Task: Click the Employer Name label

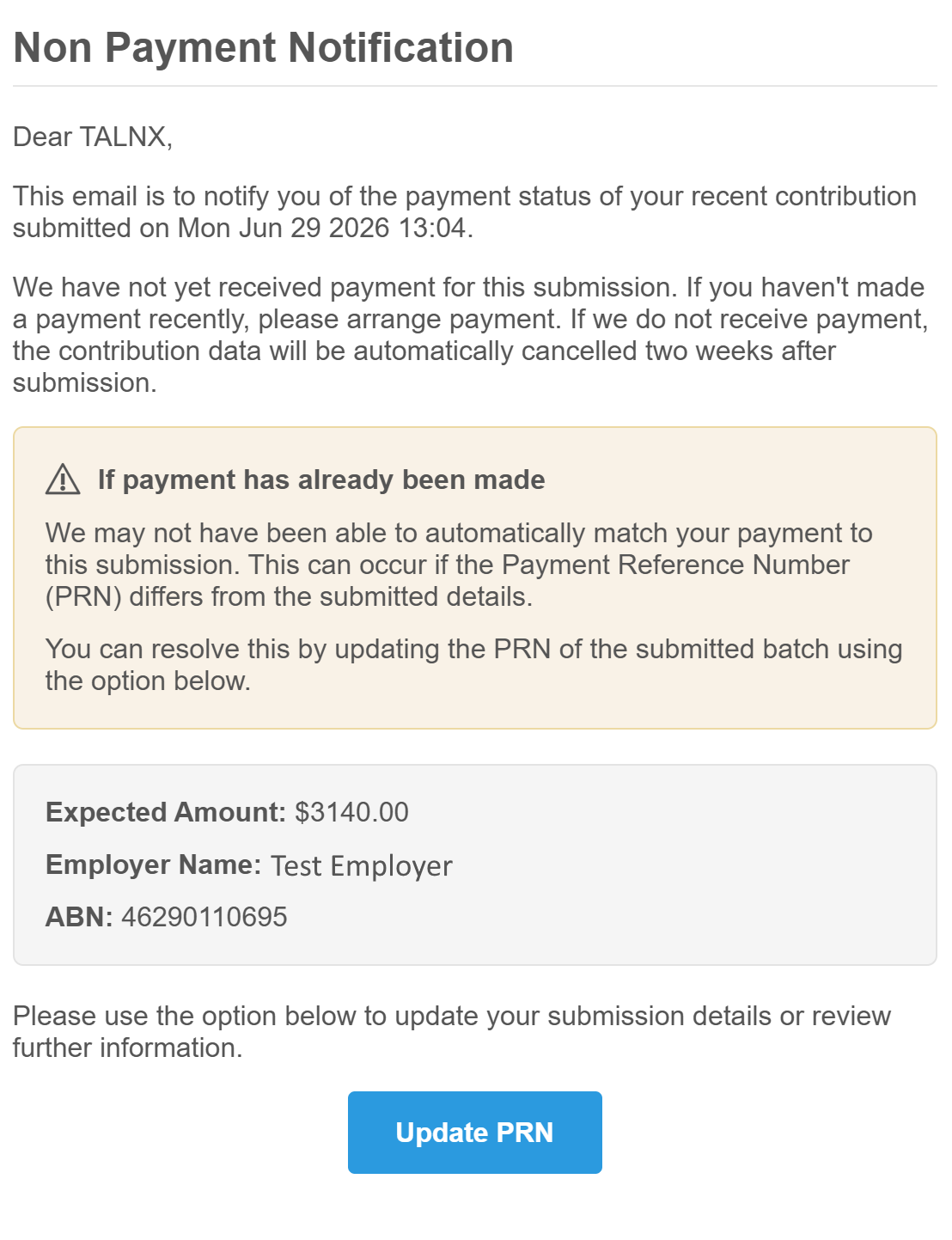Action: pyautogui.click(x=153, y=864)
